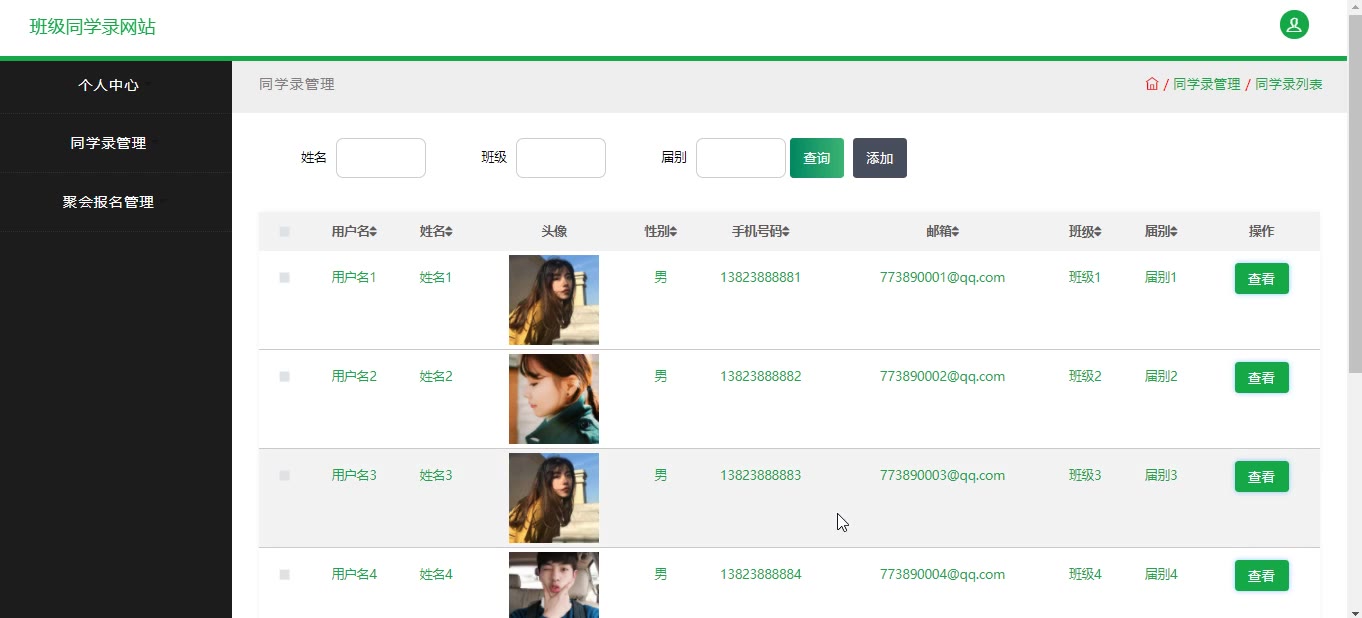This screenshot has height=618, width=1362.
Task: Focus the 班级 search input field
Action: pos(561,158)
